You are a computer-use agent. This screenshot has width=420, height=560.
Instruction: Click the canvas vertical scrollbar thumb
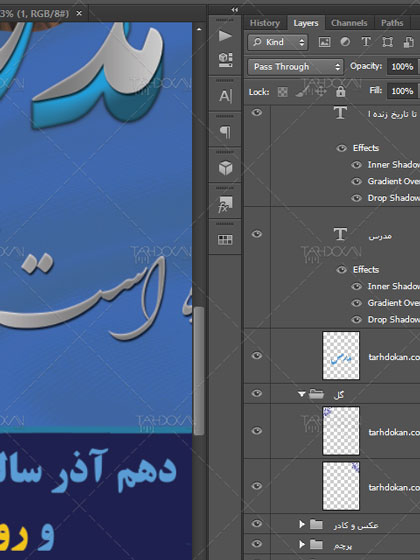(199, 370)
